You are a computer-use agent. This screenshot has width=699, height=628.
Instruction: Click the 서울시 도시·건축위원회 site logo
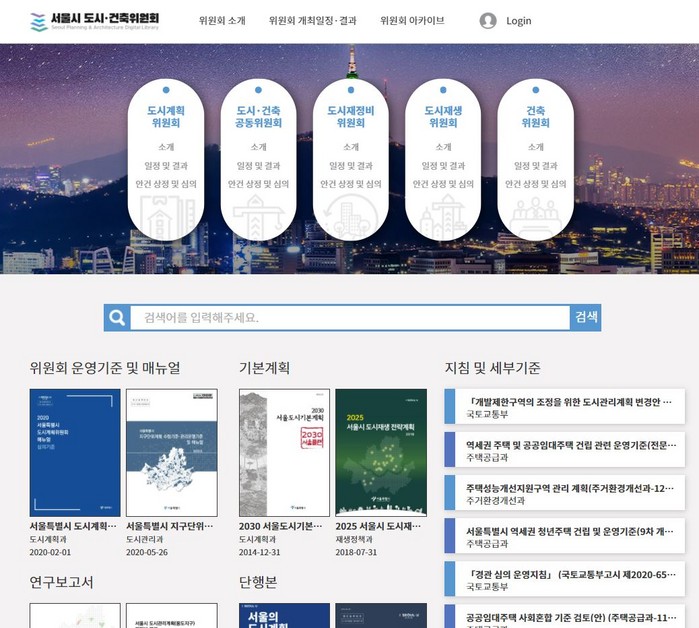click(x=94, y=21)
